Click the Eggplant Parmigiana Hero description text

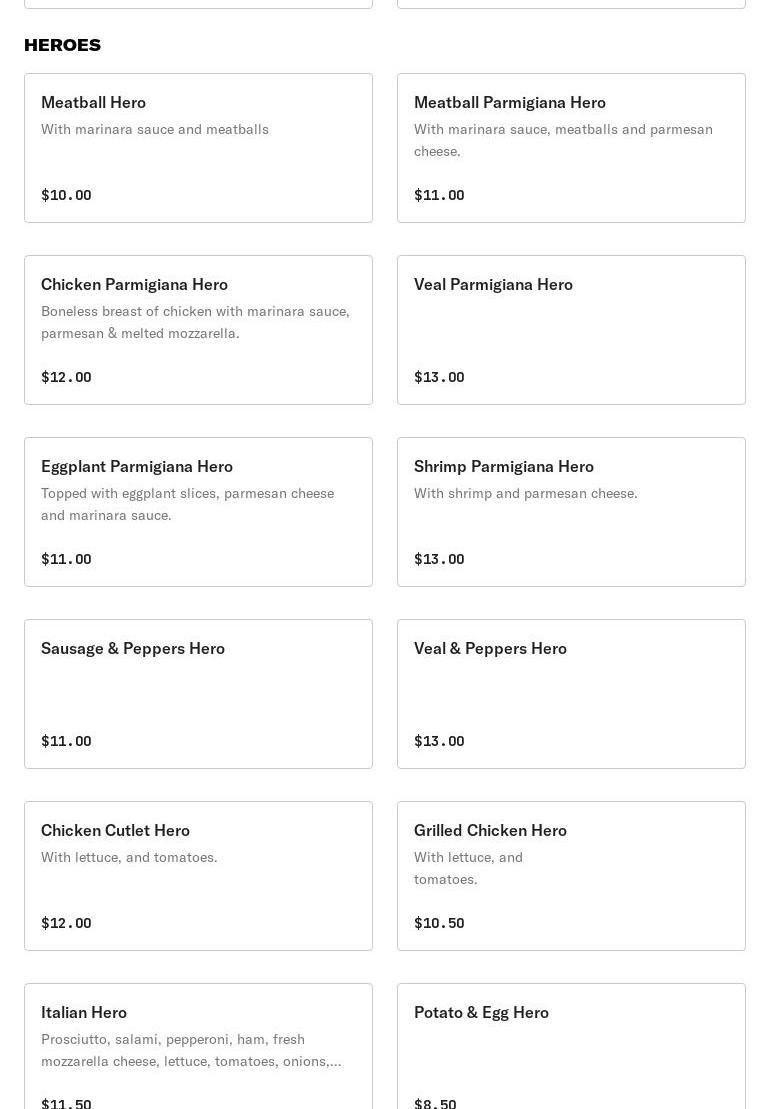pyautogui.click(x=187, y=504)
